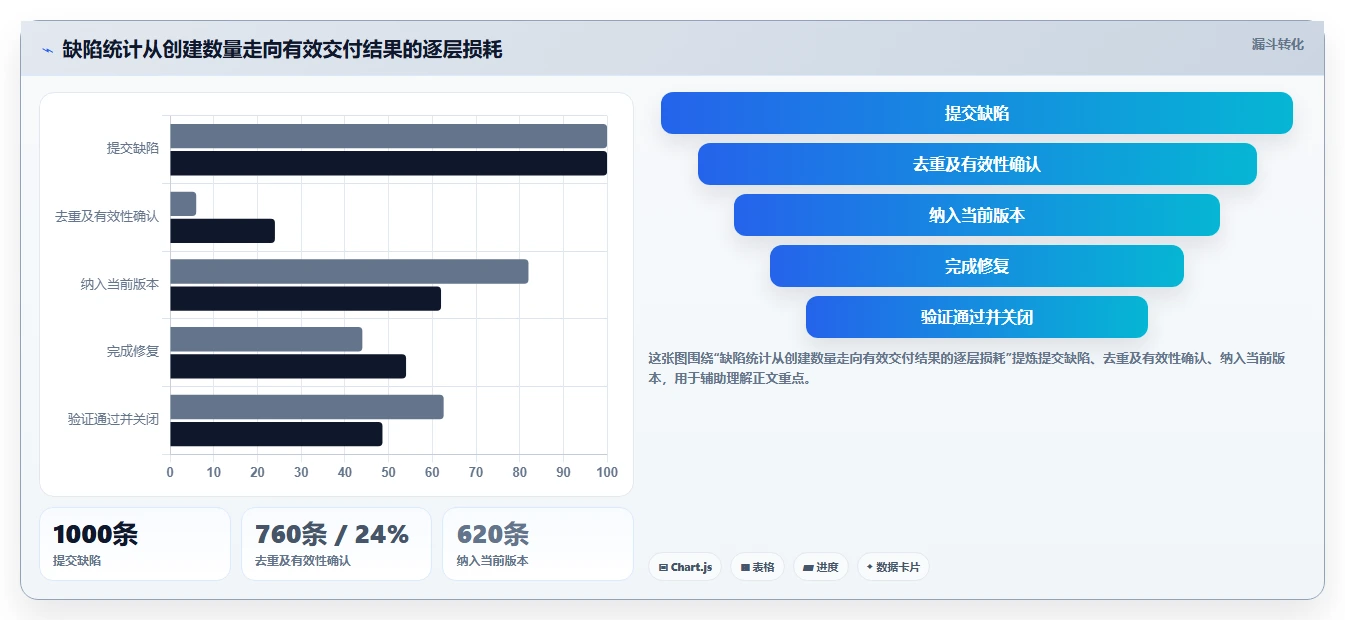This screenshot has height=620, width=1345.
Task: Click the Chart.js tag chip
Action: point(685,567)
